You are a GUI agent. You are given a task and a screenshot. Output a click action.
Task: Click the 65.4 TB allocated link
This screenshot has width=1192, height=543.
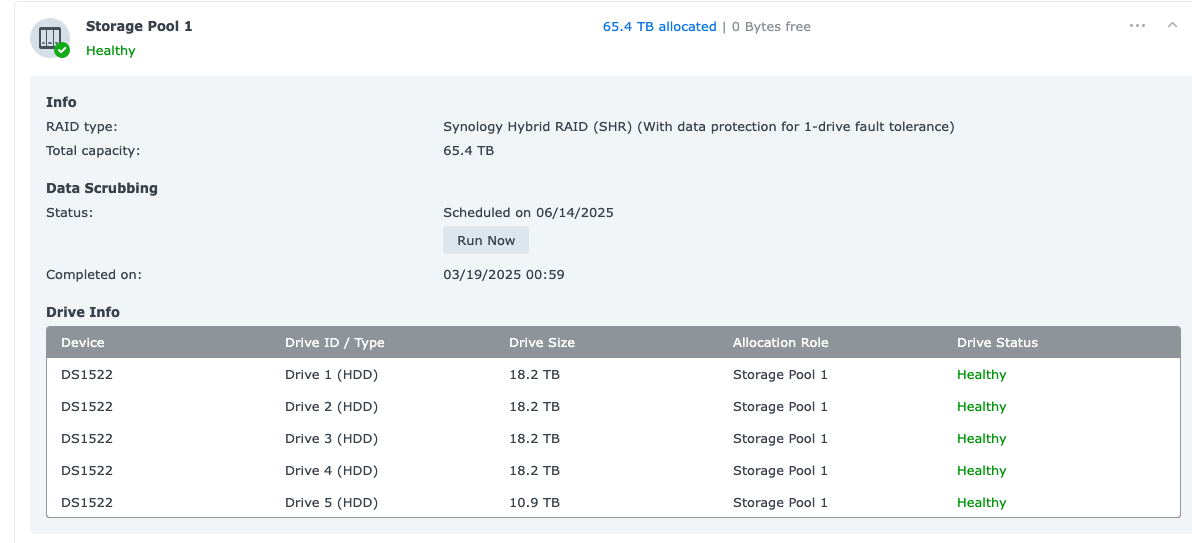tap(660, 27)
